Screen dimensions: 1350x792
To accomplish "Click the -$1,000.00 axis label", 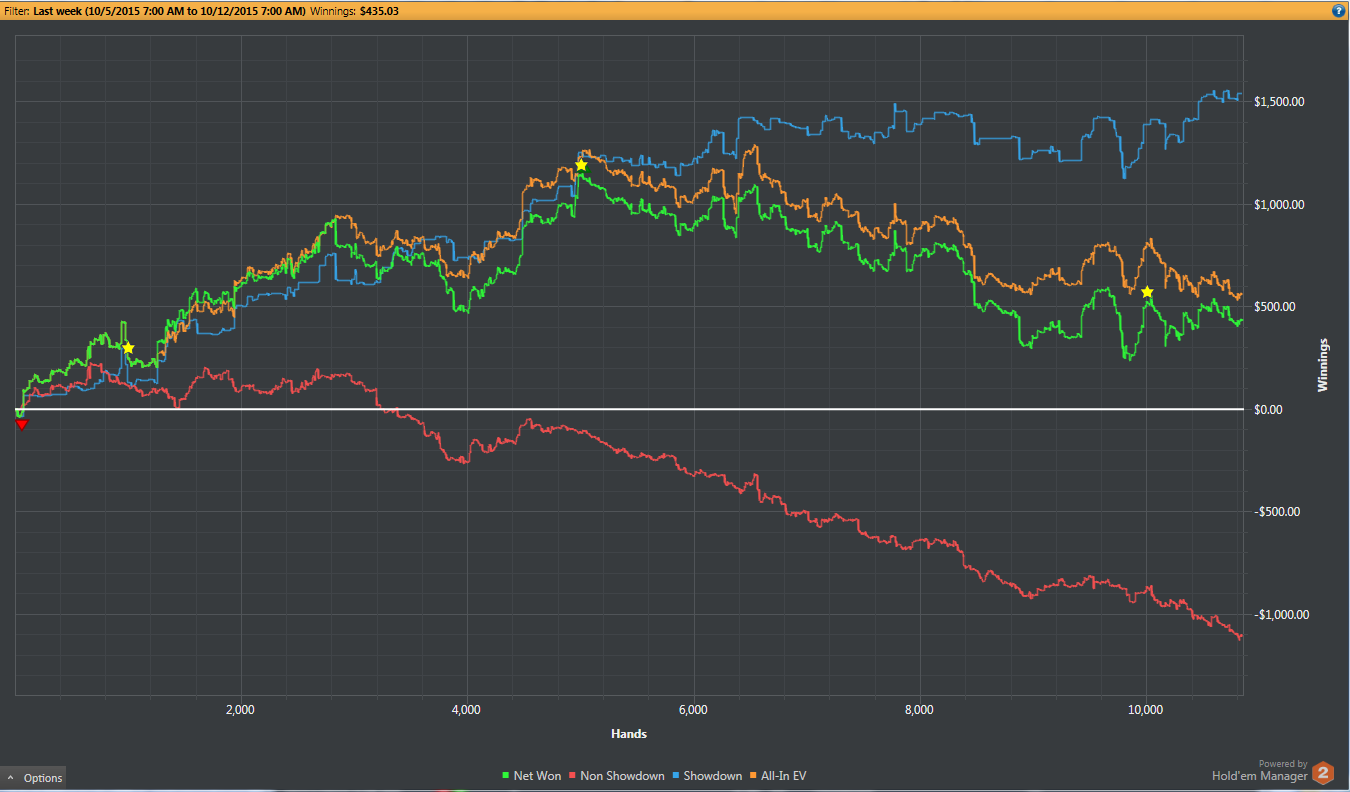I will 1283,615.
